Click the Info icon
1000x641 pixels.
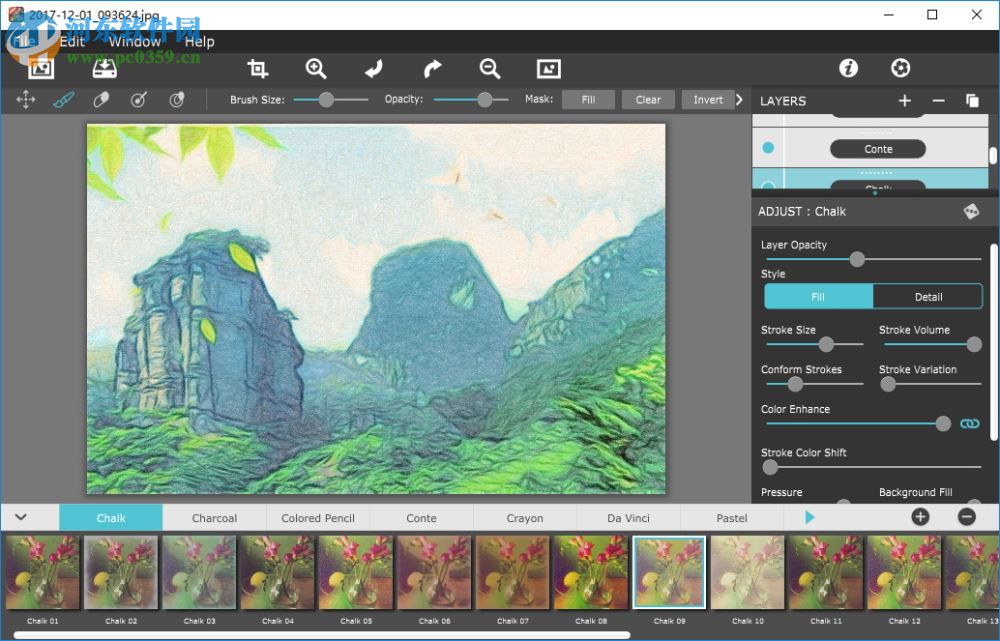click(848, 68)
